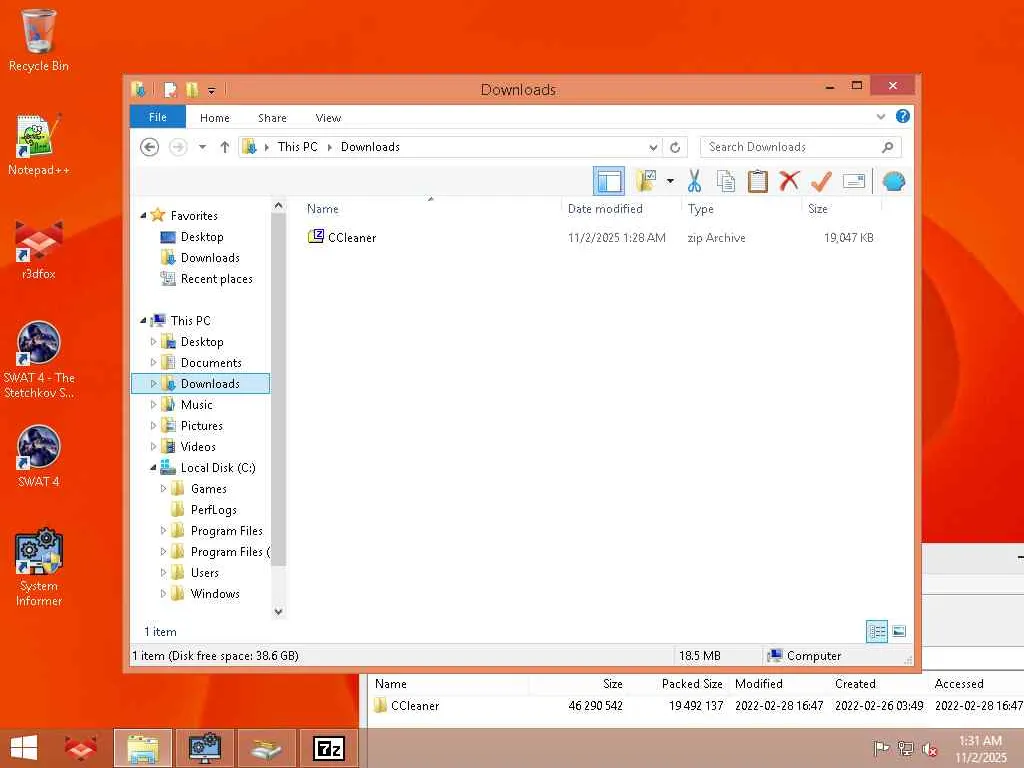Select the CCleaner folder in 7-Zip window

[x=415, y=706]
